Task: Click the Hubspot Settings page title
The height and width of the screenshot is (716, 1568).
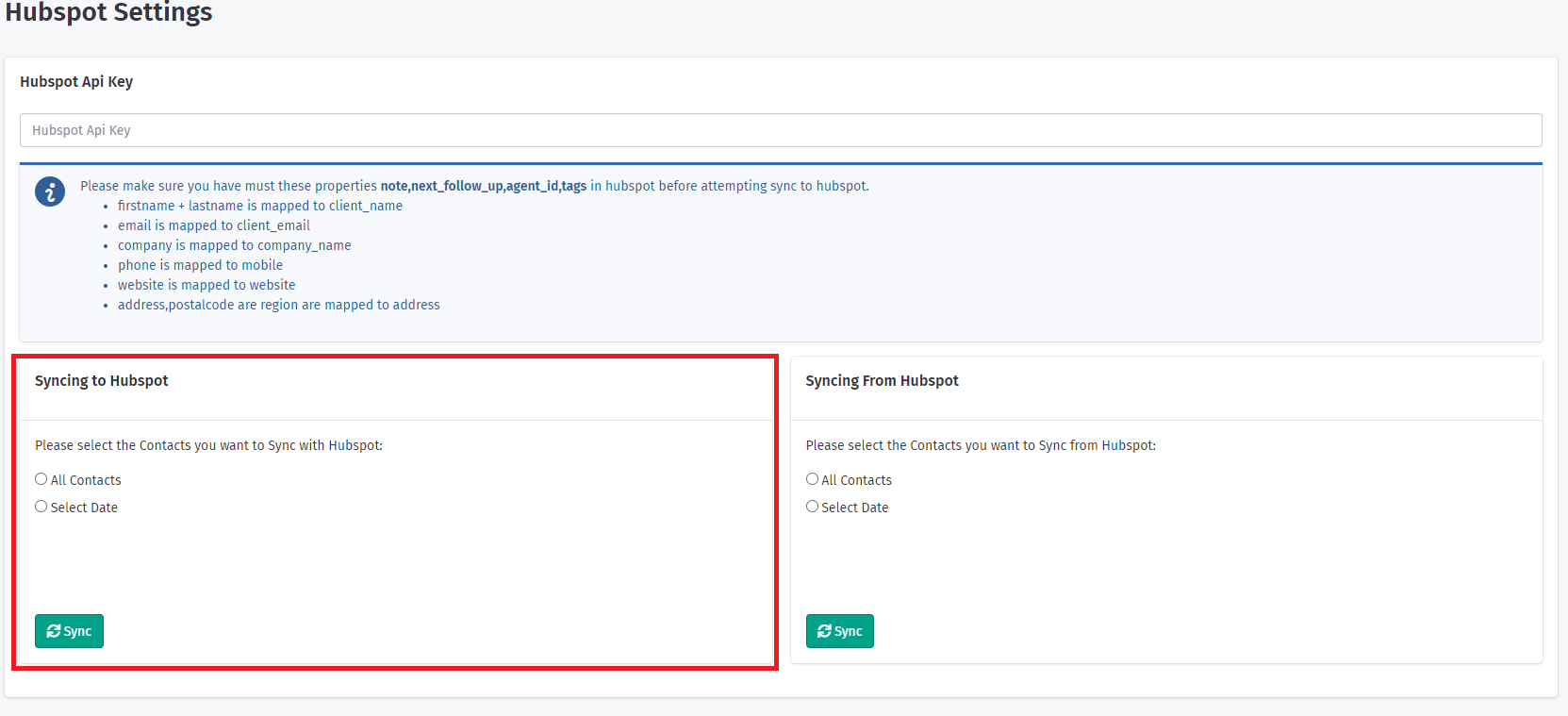Action: 108,13
